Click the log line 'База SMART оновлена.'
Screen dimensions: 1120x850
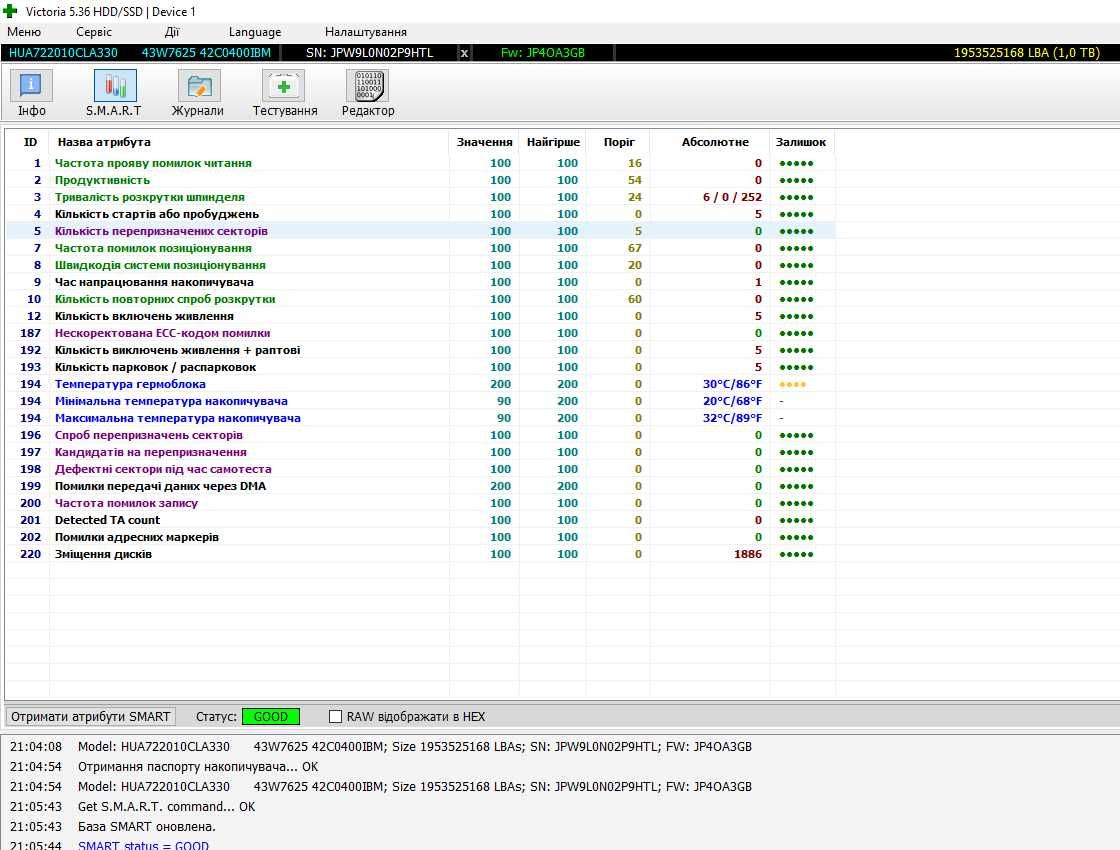[146, 826]
